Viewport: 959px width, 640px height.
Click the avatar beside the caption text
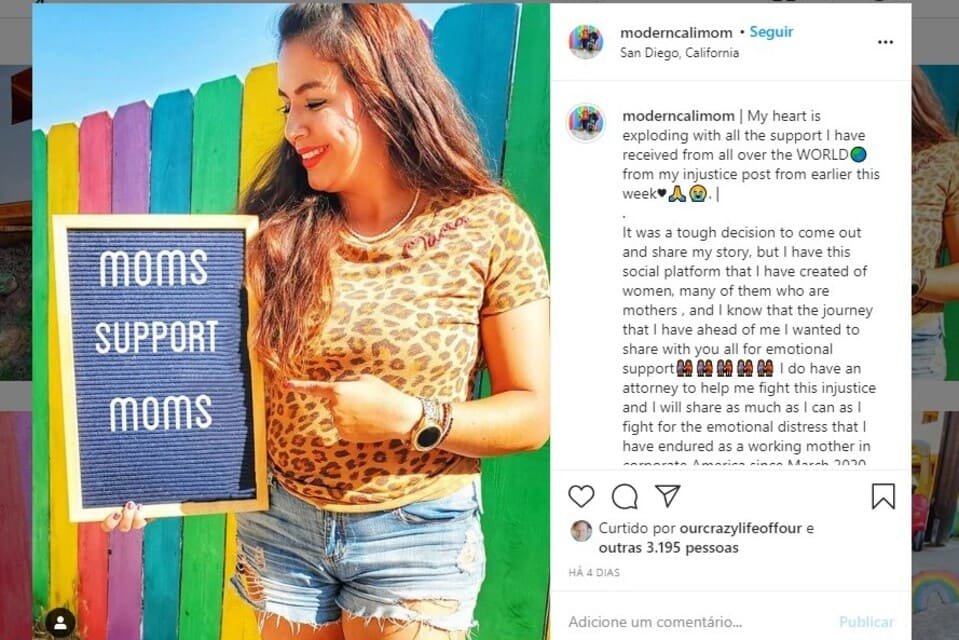pos(586,122)
